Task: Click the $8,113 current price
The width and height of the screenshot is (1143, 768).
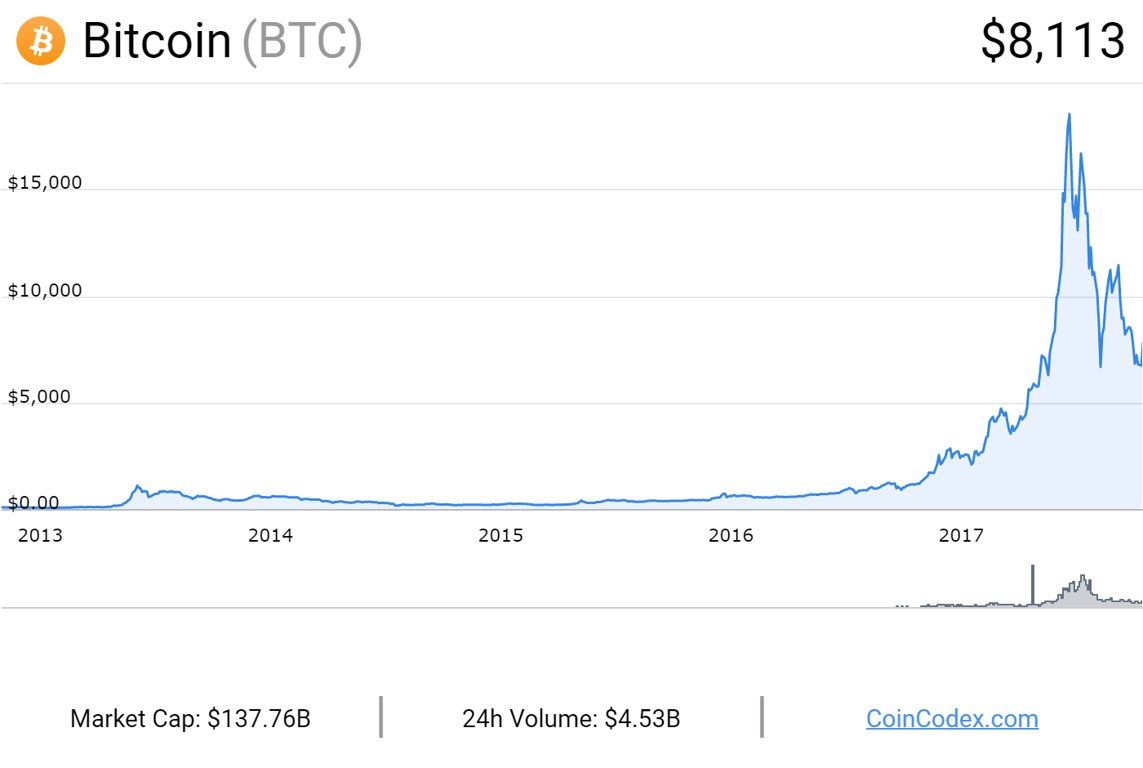Action: (x=1052, y=41)
